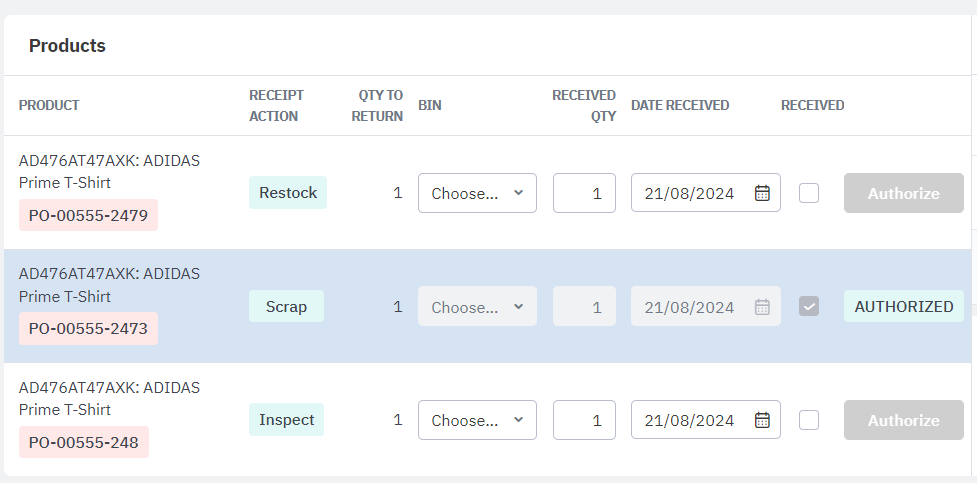Click Authorize button in Inspect row

tap(903, 420)
